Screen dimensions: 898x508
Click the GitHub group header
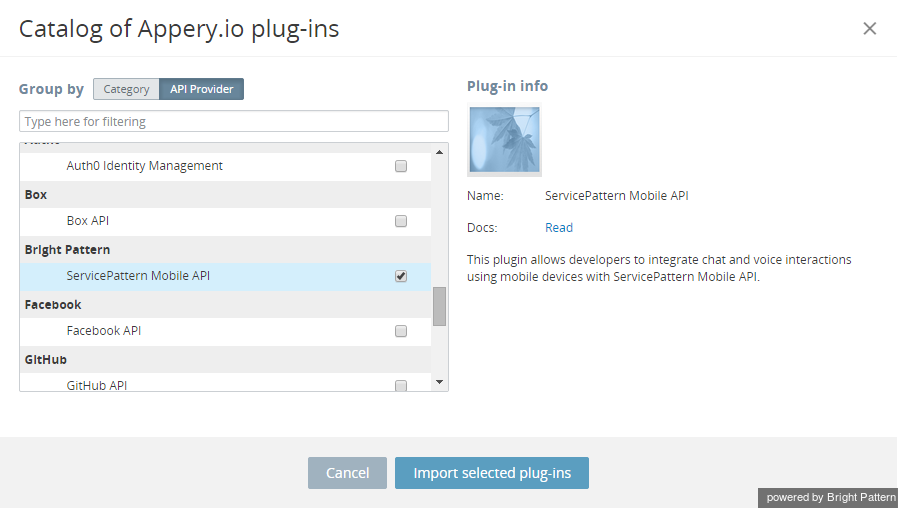226,359
